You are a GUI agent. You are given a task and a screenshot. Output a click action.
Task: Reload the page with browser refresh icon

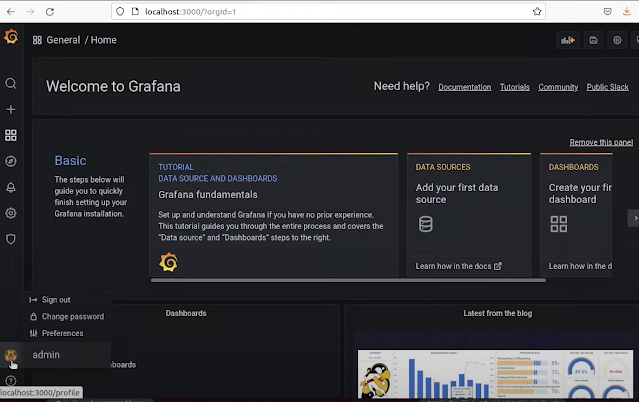50,12
